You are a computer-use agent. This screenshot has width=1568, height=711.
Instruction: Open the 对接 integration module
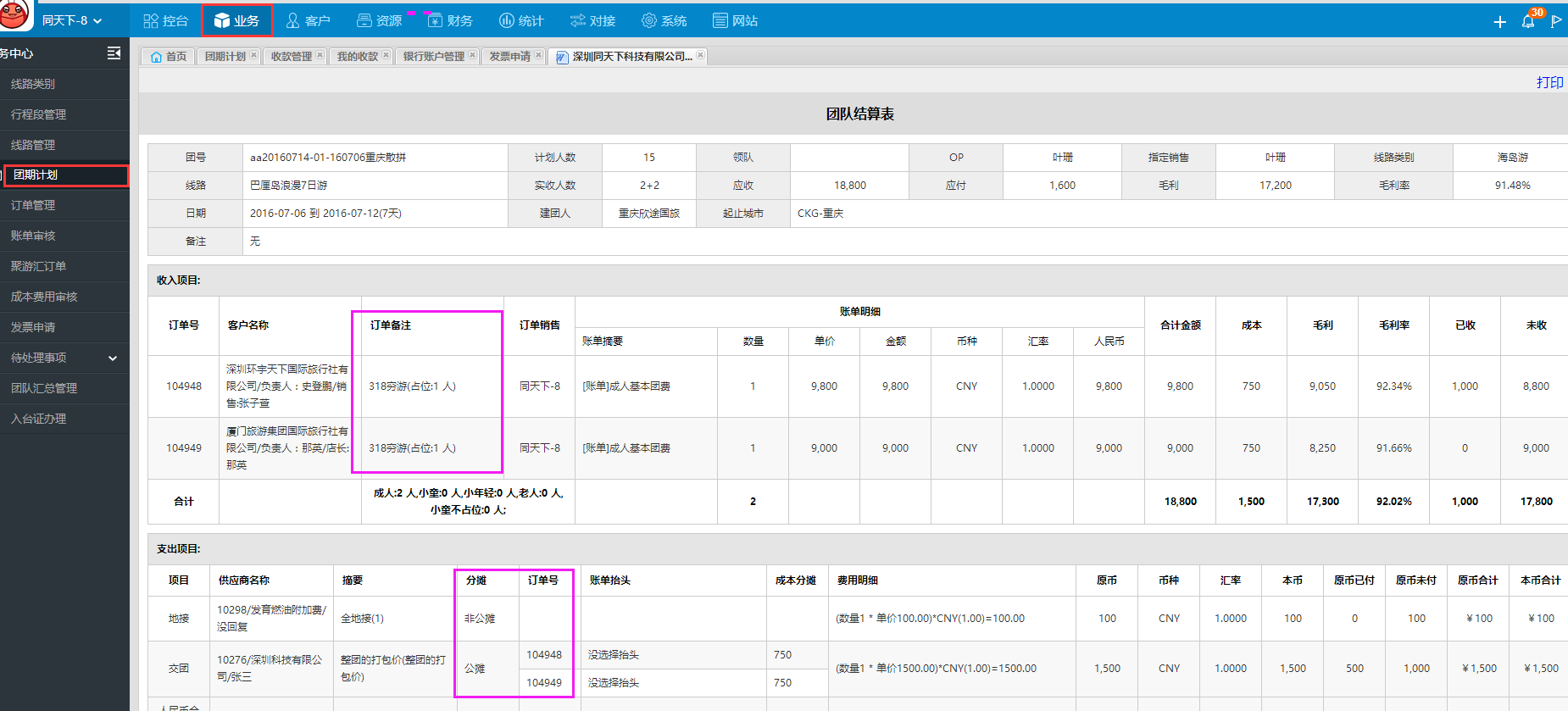[592, 20]
